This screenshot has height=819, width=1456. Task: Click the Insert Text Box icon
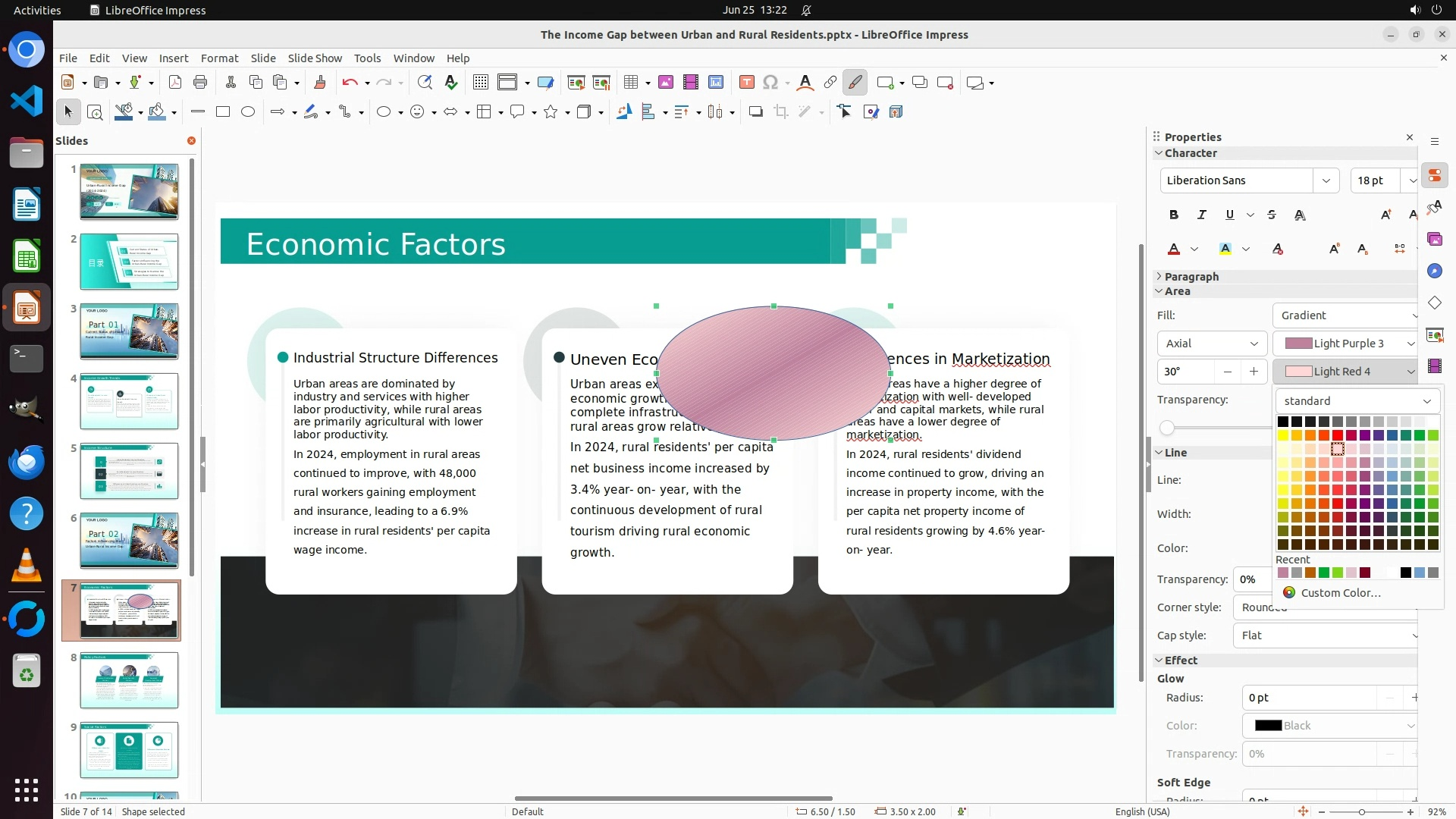[x=746, y=83]
